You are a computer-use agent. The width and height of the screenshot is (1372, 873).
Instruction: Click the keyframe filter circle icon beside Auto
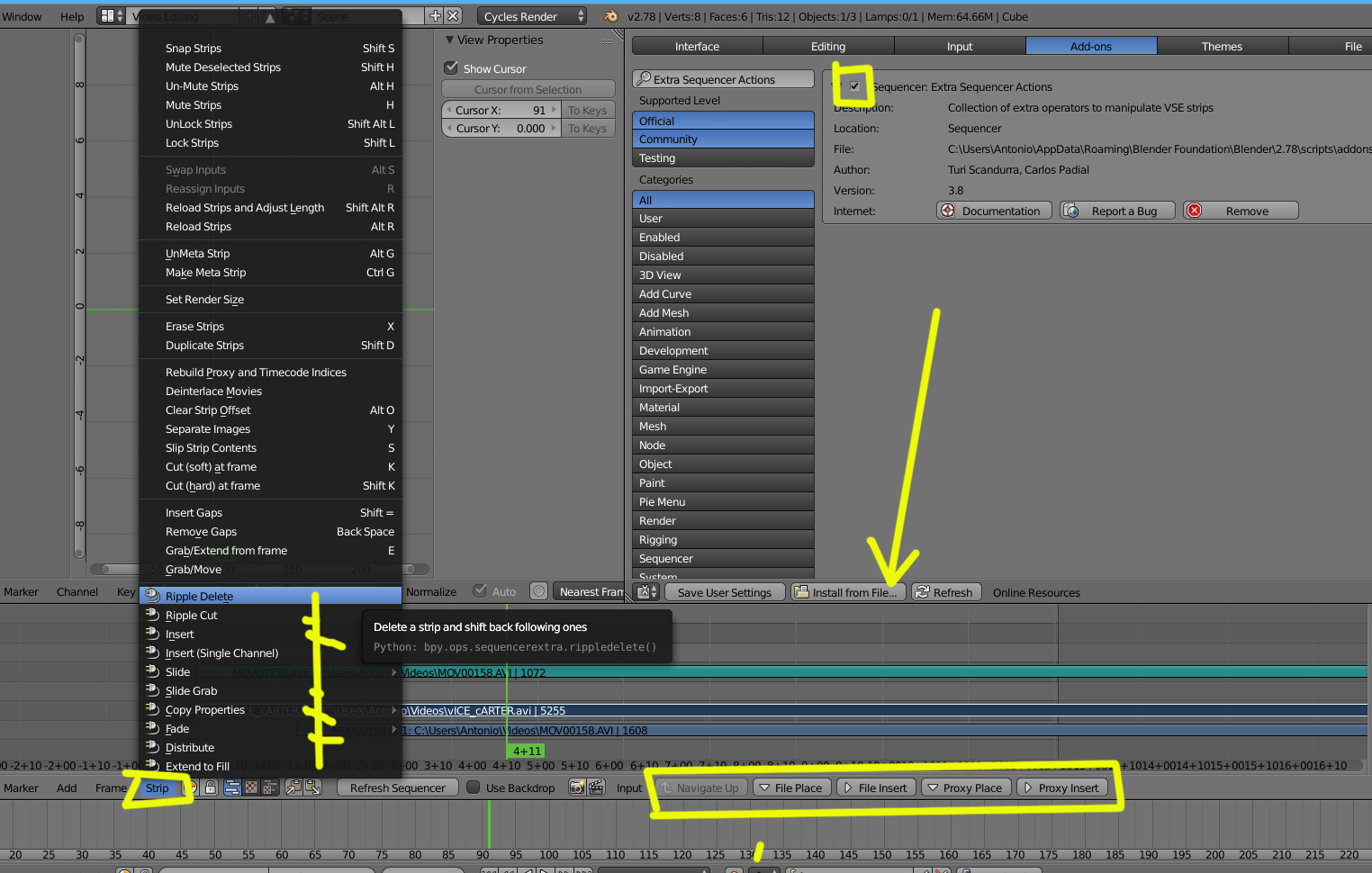pos(538,591)
